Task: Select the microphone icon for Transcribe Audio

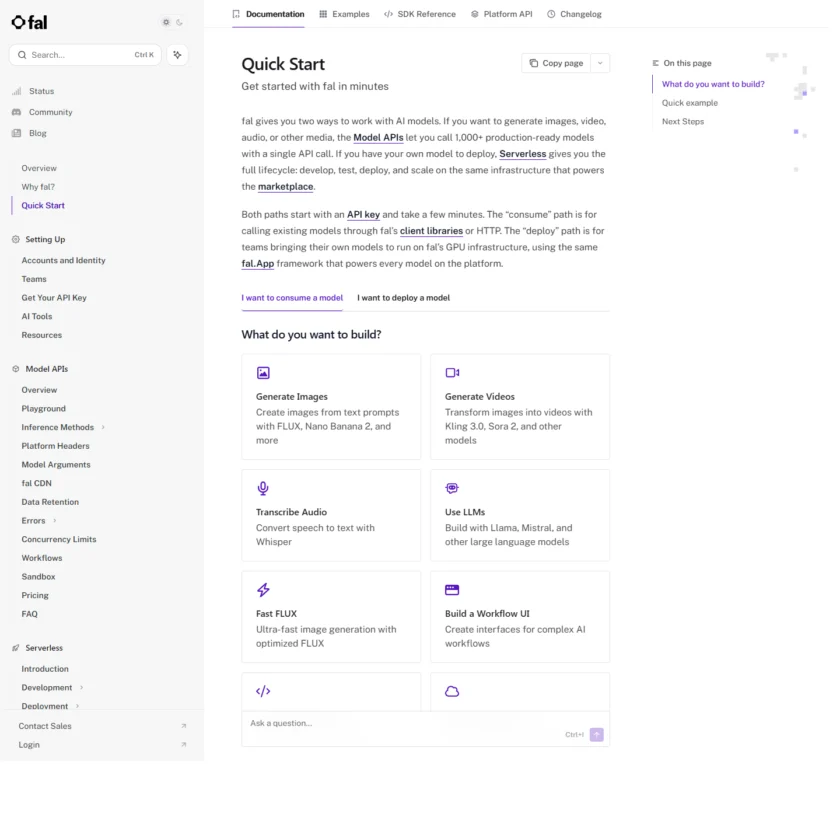Action: coord(261,489)
